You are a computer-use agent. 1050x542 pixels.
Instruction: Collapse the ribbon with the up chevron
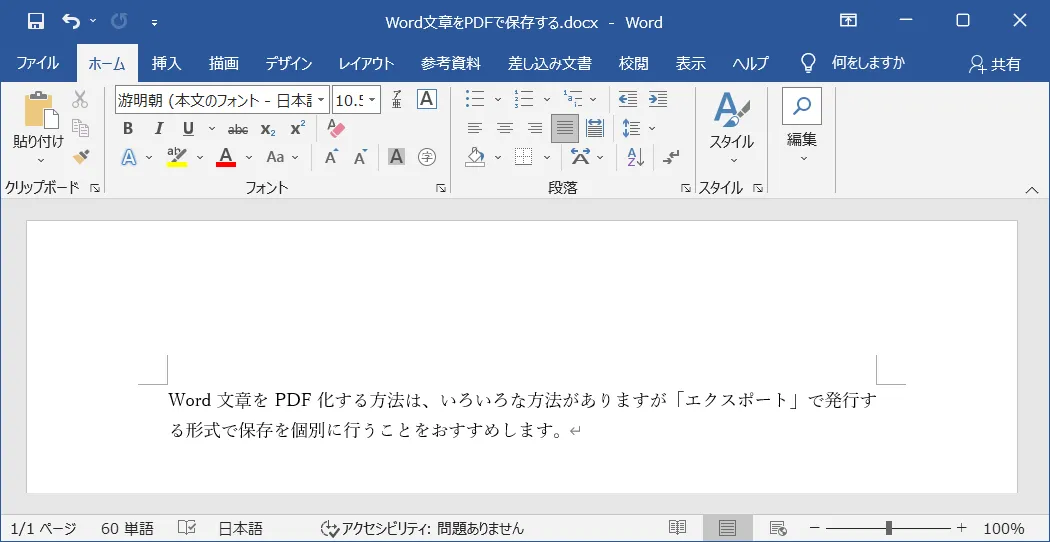1032,190
